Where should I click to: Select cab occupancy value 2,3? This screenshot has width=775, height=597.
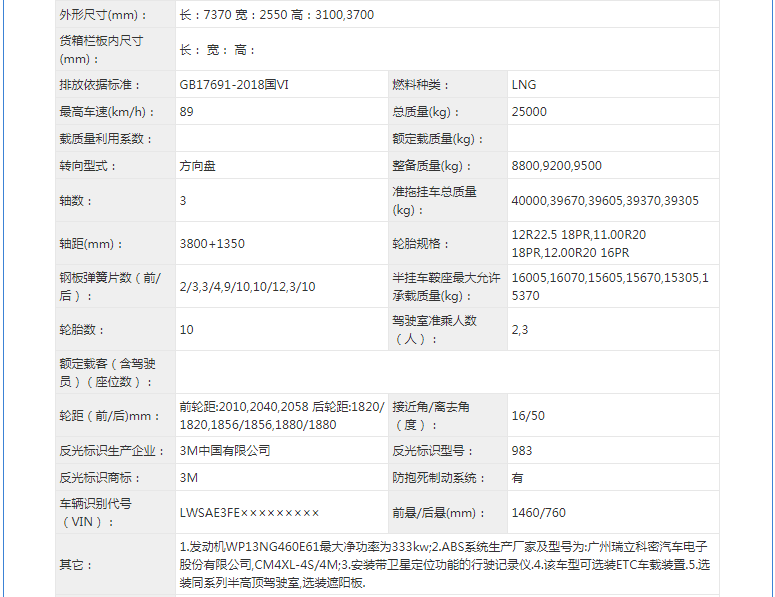point(520,330)
